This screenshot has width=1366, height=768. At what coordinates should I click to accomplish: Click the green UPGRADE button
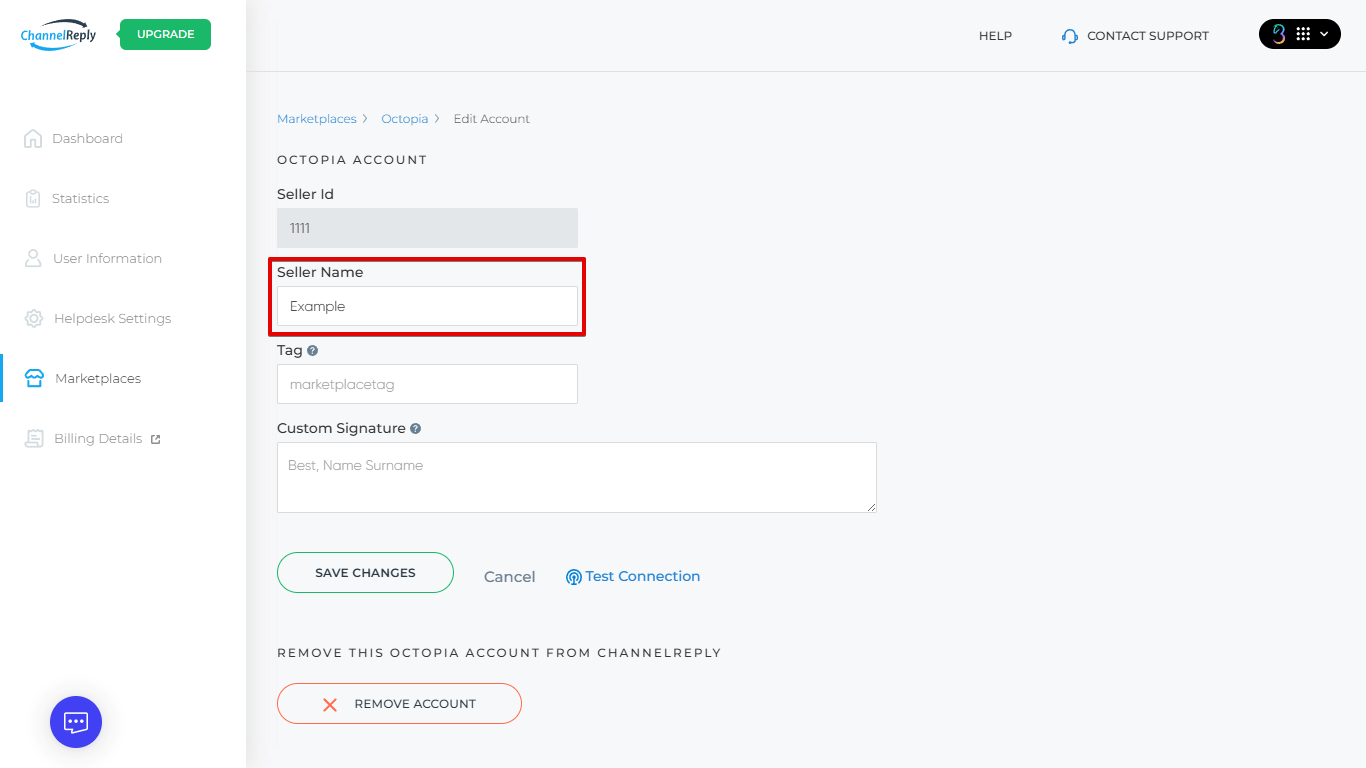click(x=165, y=34)
